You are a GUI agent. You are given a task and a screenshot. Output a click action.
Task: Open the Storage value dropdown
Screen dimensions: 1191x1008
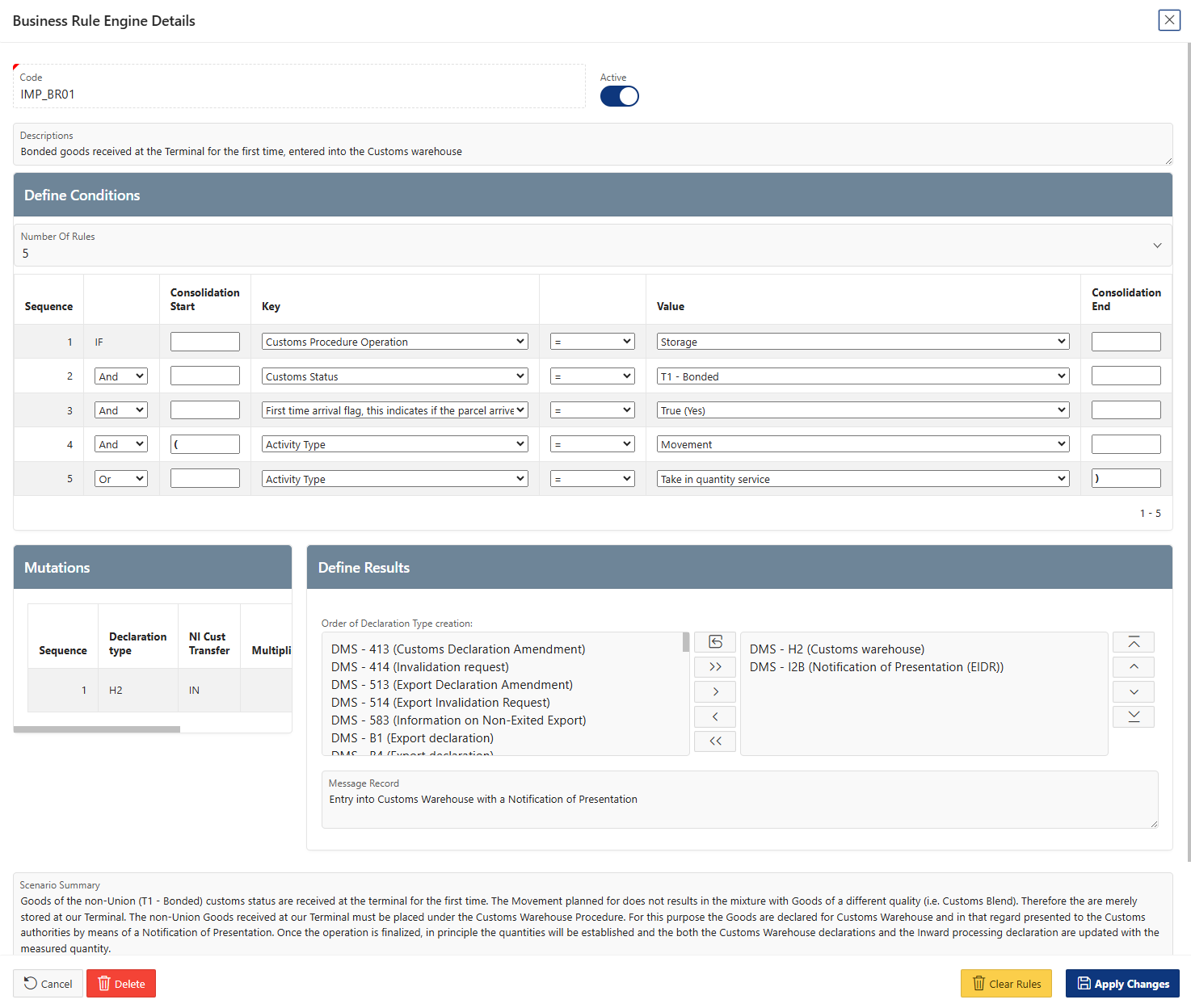(x=863, y=342)
